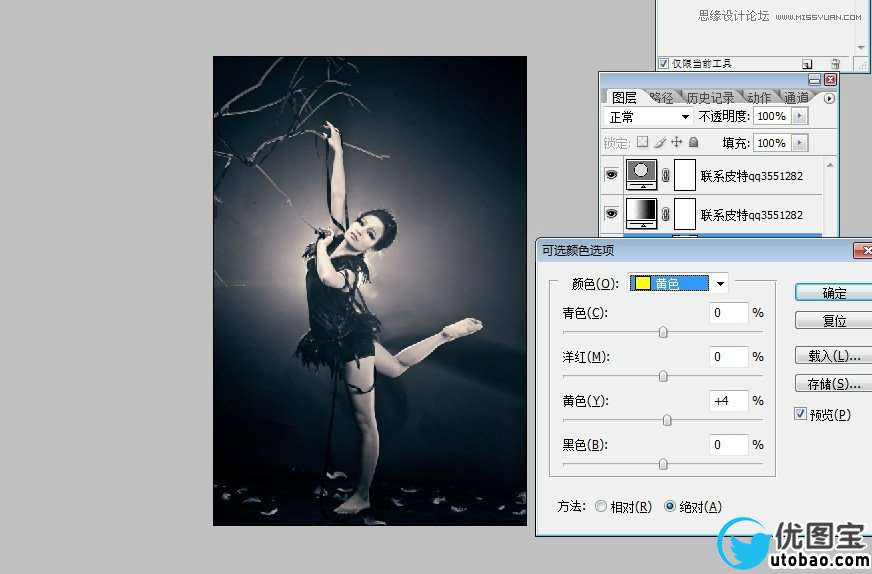Hide the layer with gradient thumbnail
872x574 pixels.
[611, 214]
